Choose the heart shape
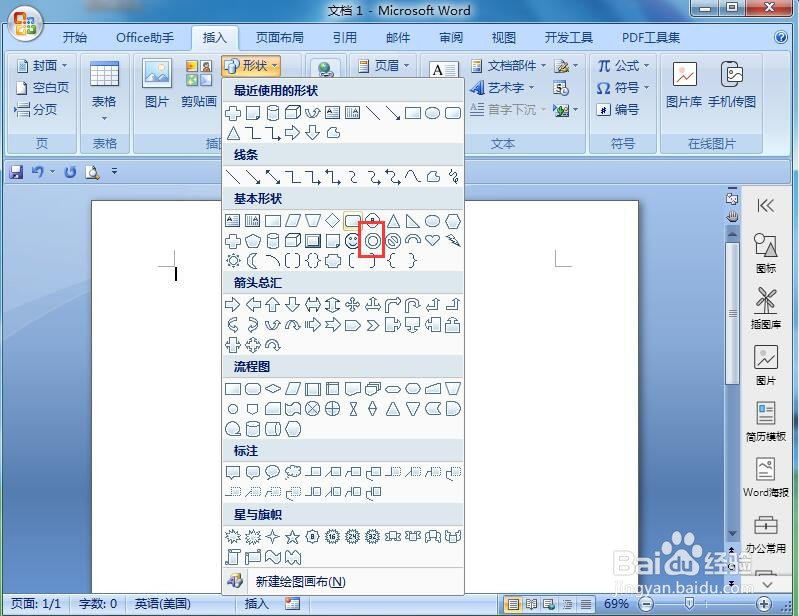 point(433,240)
